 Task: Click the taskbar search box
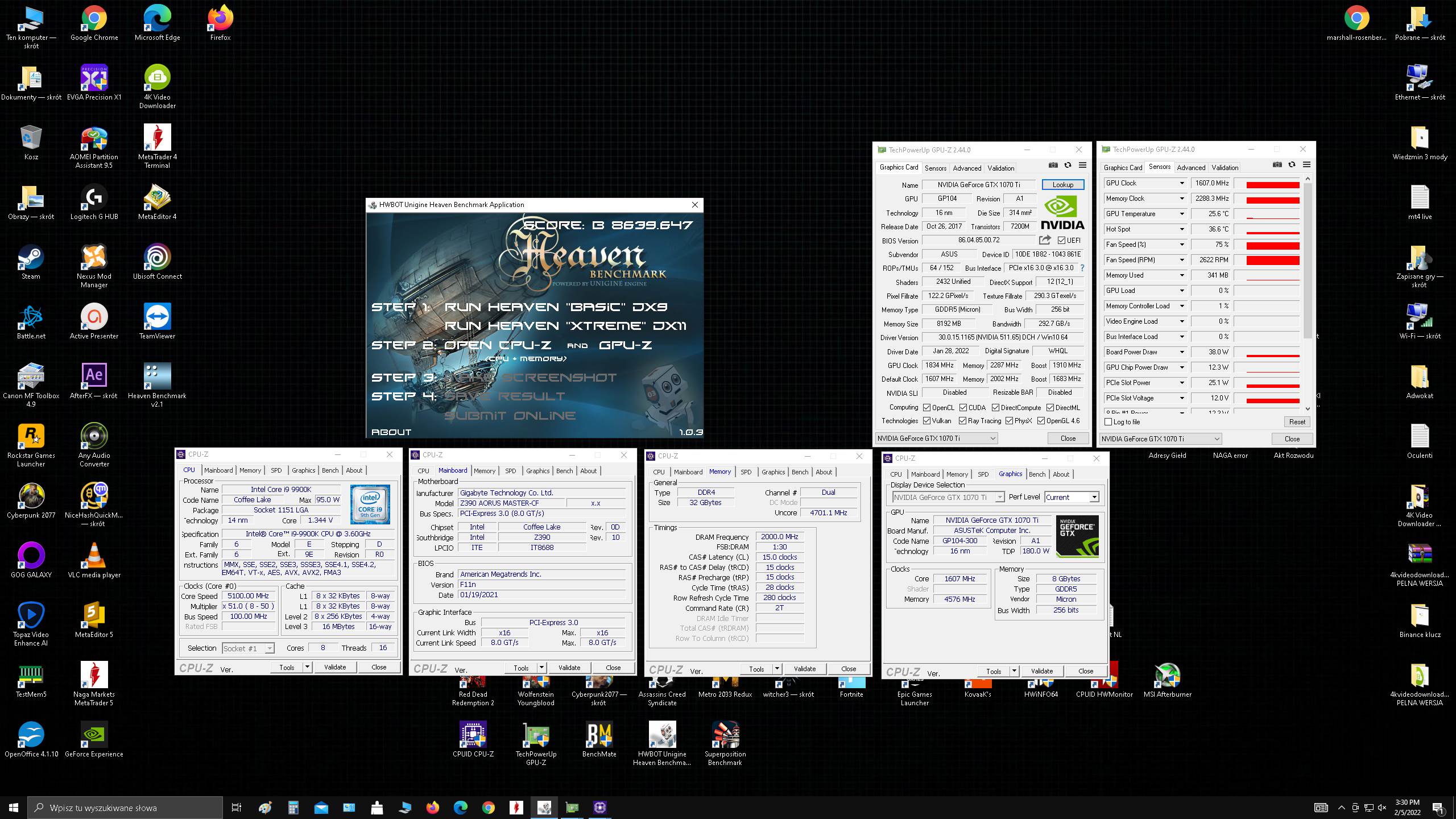(x=125, y=808)
